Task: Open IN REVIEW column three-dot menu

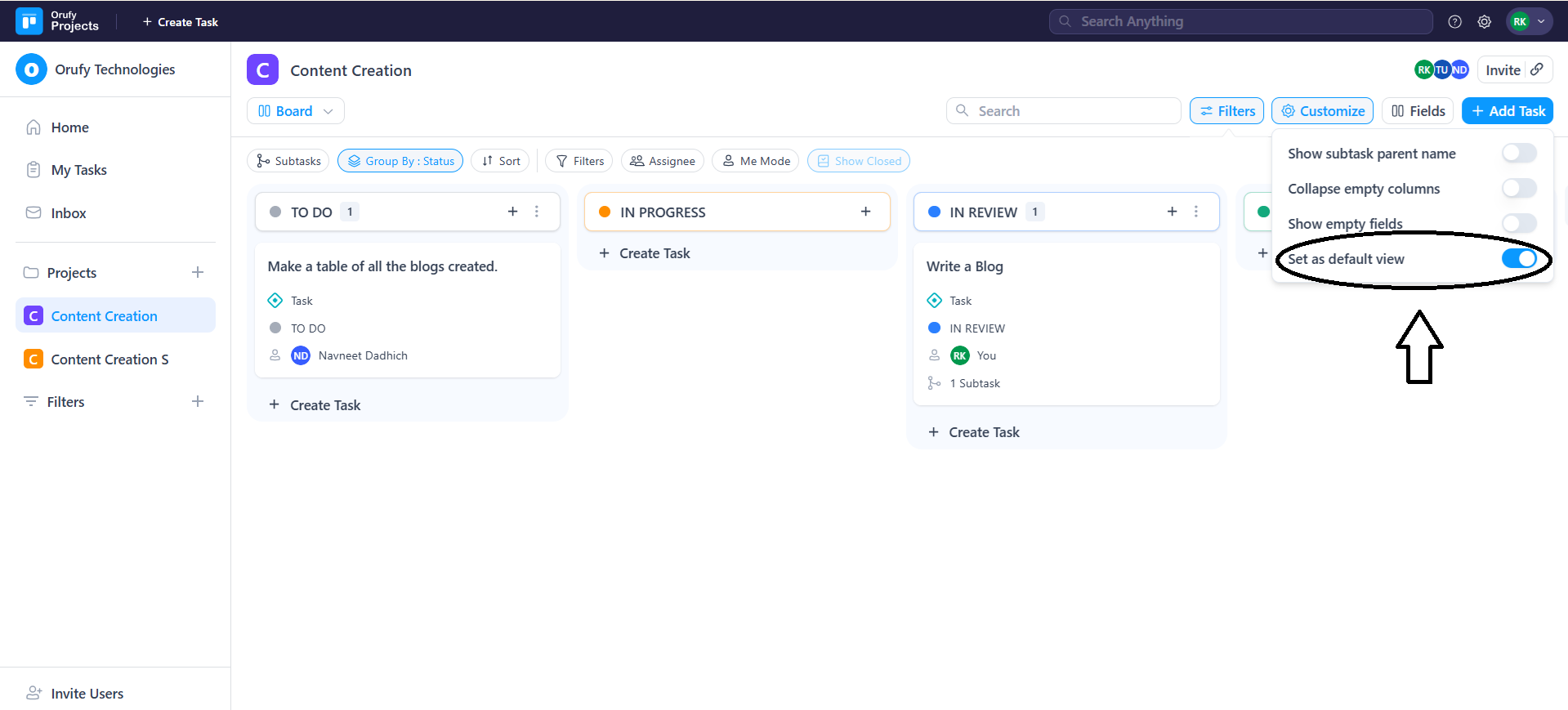Action: 1195,212
